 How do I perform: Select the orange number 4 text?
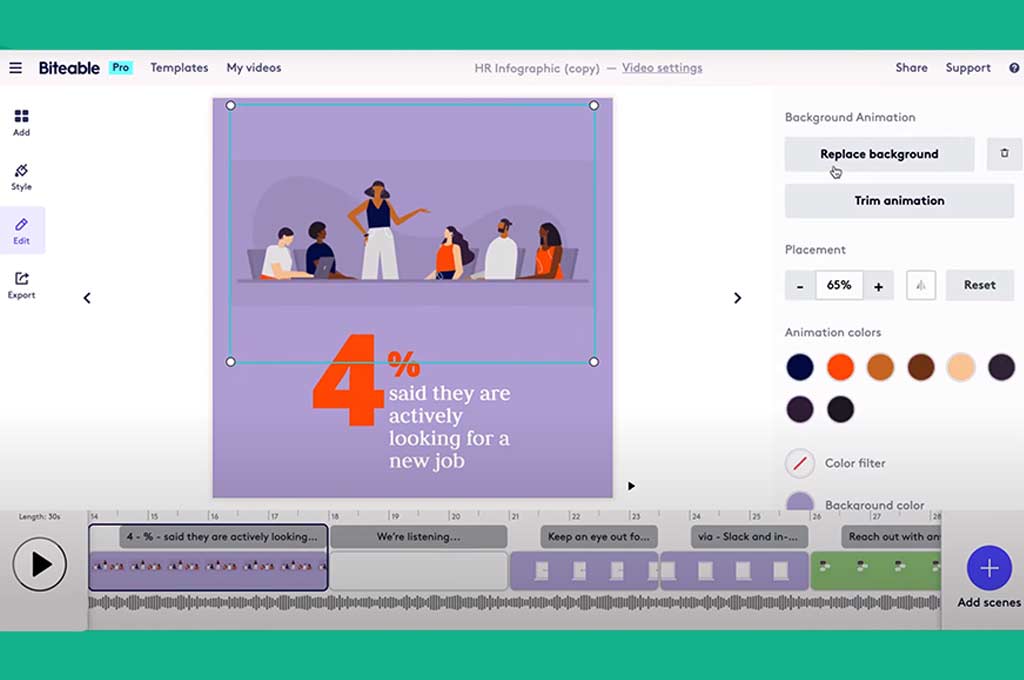[346, 380]
